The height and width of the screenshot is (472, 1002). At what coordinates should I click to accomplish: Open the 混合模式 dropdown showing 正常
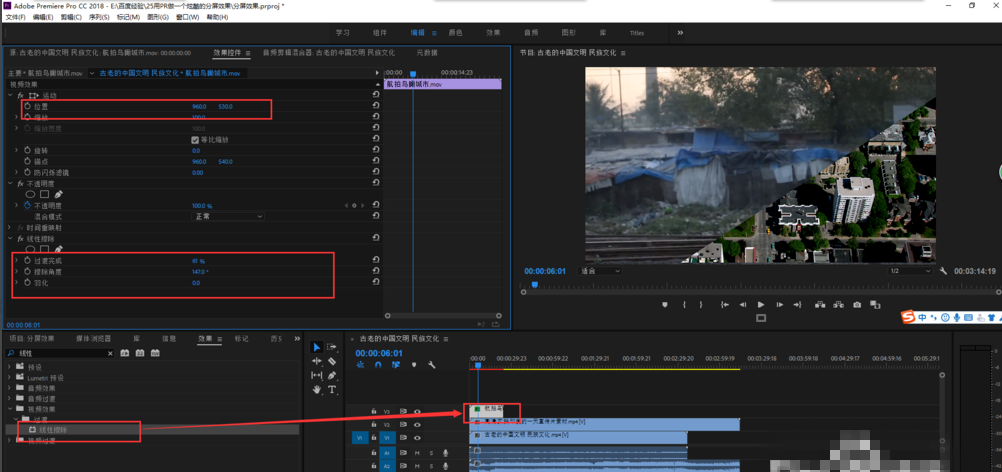pyautogui.click(x=229, y=216)
